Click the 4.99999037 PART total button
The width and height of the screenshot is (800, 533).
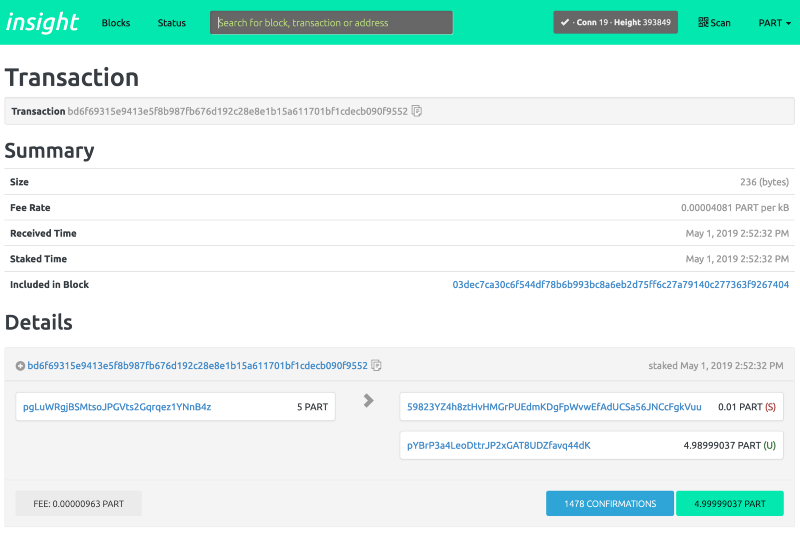[x=730, y=503]
